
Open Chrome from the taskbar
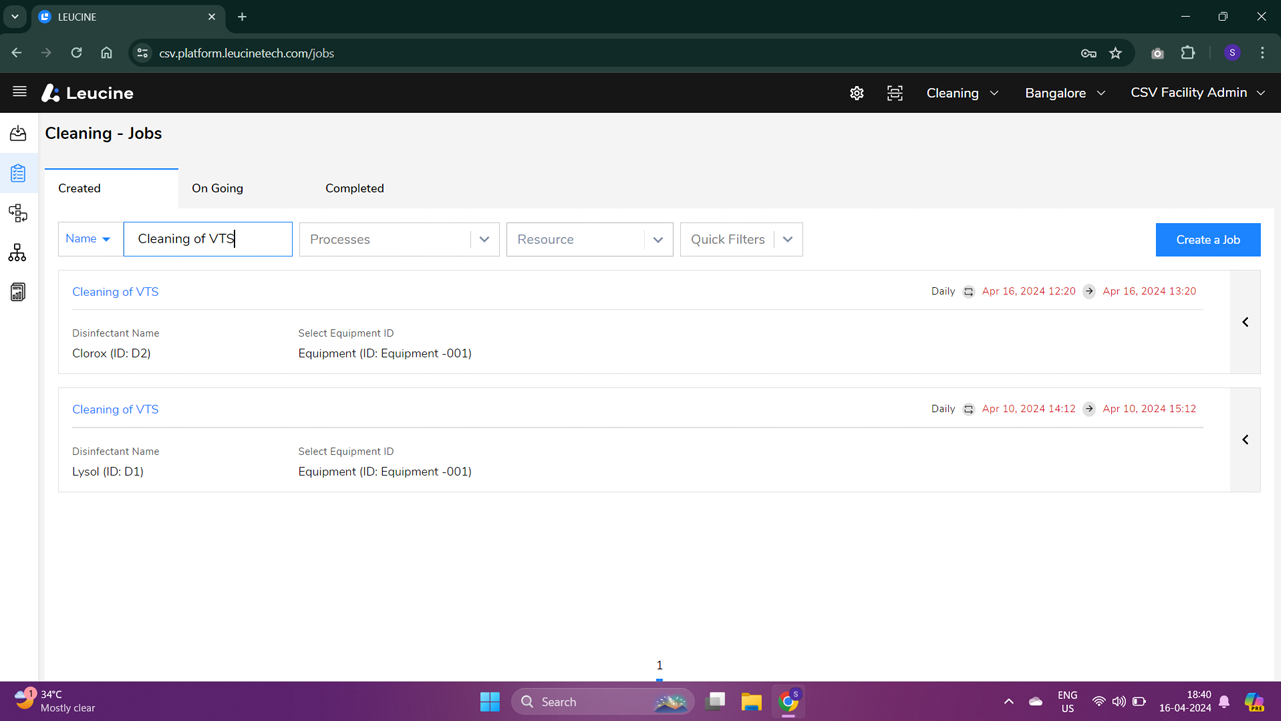tap(789, 702)
